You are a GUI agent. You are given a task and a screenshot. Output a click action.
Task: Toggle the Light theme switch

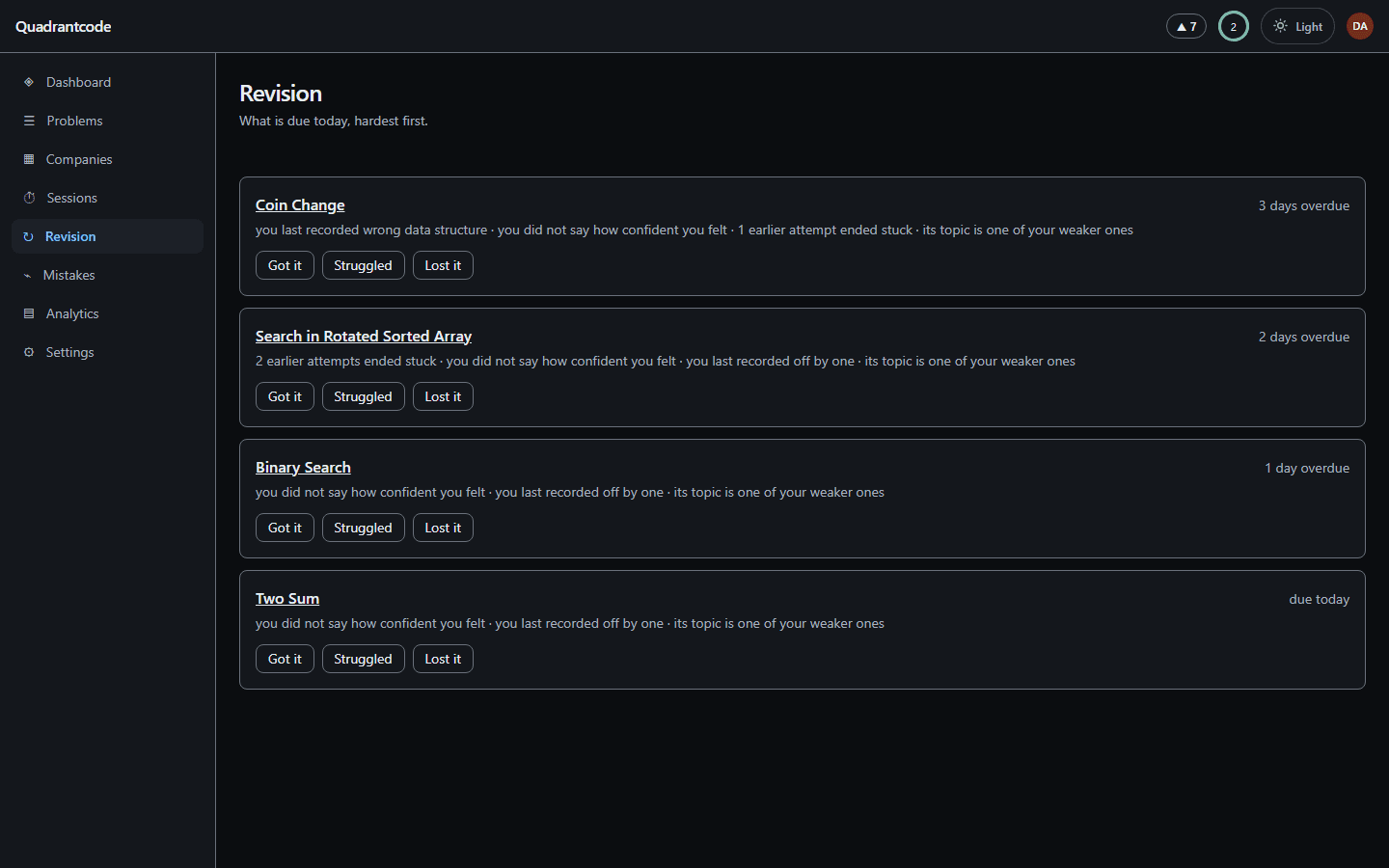[x=1297, y=26]
